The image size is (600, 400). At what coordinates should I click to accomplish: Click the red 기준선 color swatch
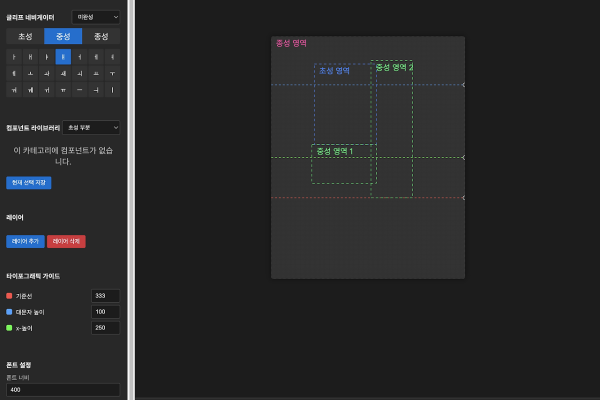pos(9,296)
